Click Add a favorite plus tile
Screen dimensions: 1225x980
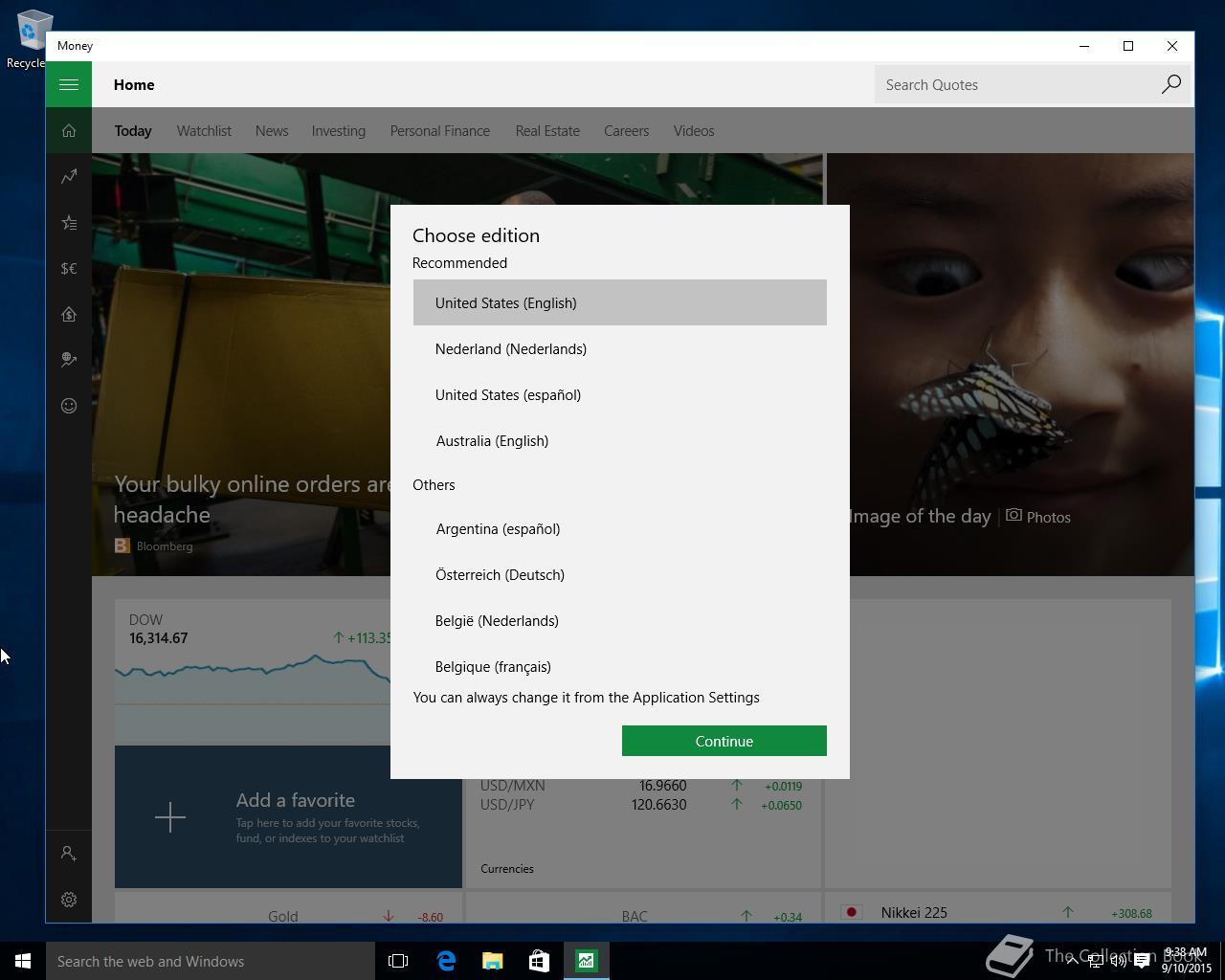[x=288, y=817]
